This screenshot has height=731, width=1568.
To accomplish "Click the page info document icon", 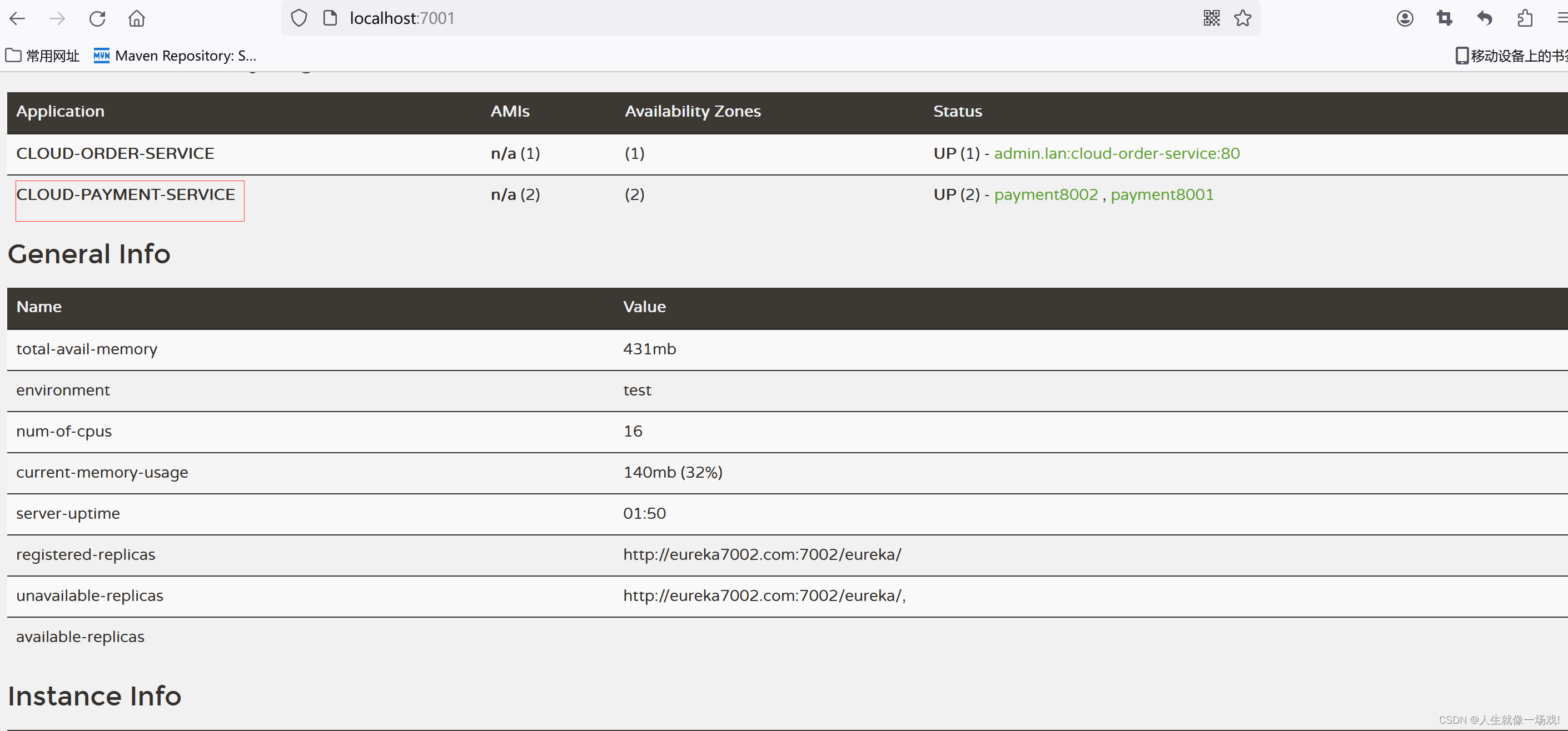I will click(330, 18).
